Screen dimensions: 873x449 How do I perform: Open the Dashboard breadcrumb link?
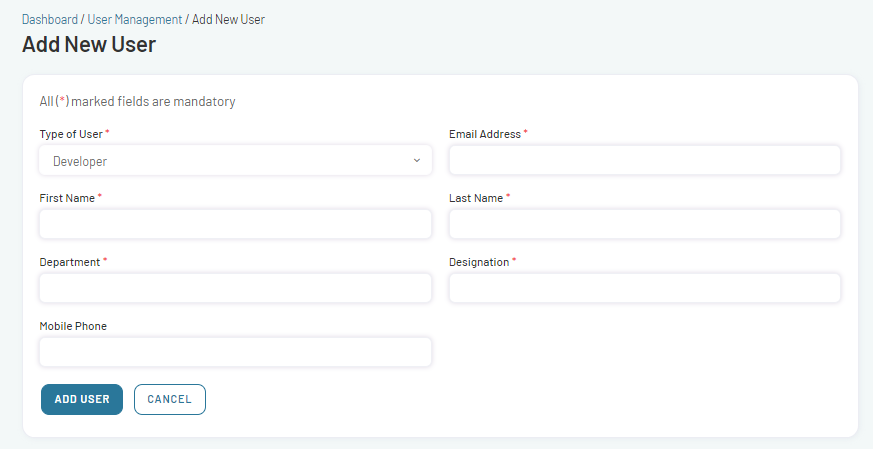tap(50, 19)
